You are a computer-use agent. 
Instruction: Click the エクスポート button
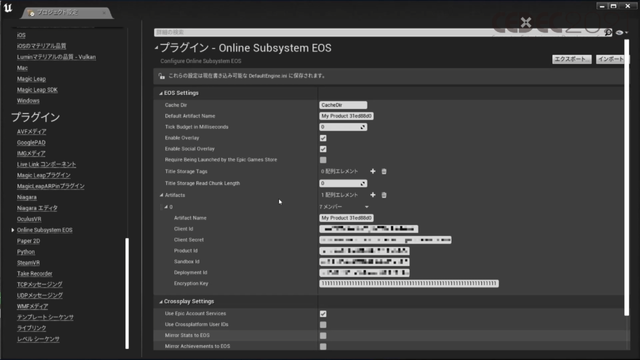[x=572, y=59]
